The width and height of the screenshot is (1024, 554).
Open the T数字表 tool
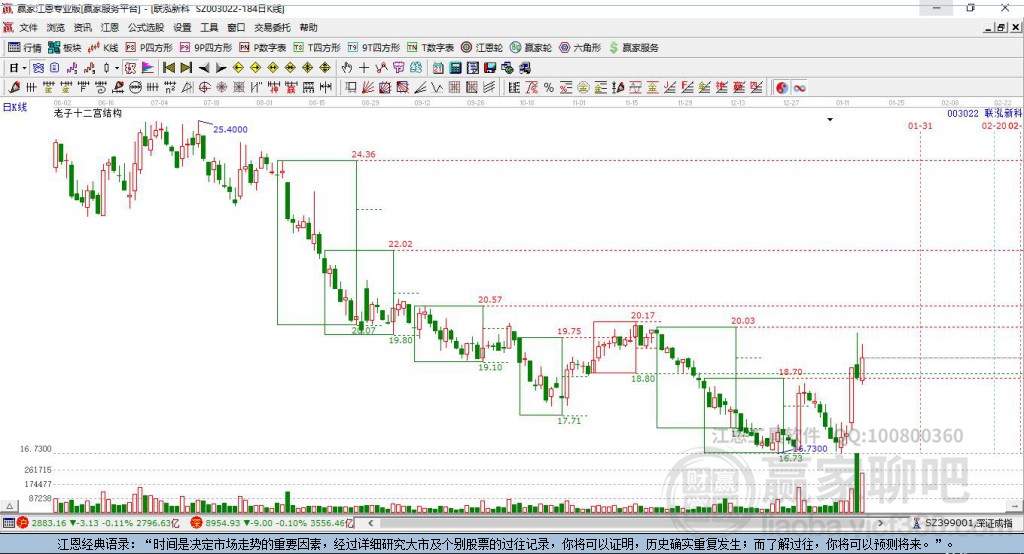430,48
